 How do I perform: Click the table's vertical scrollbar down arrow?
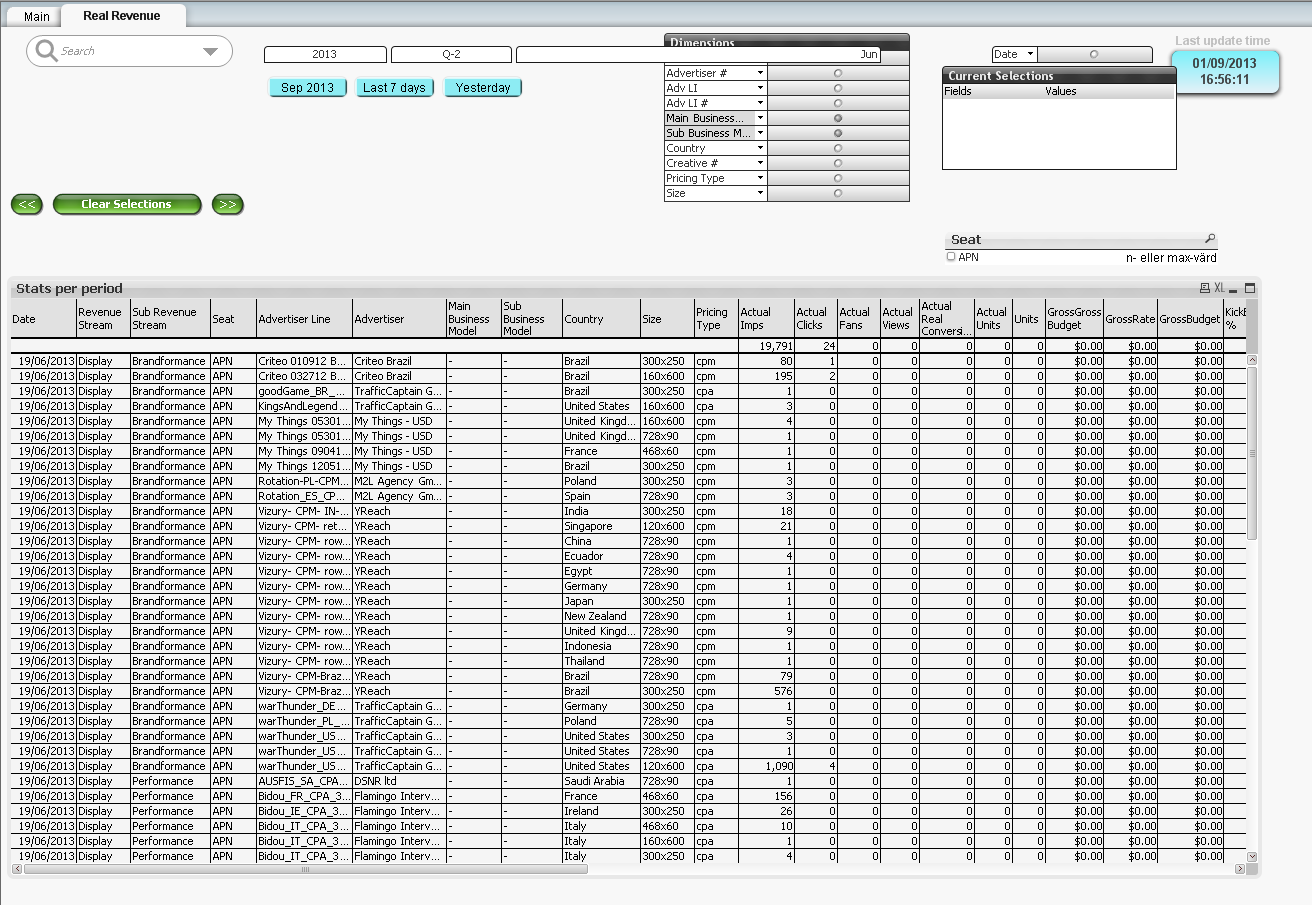point(1252,857)
